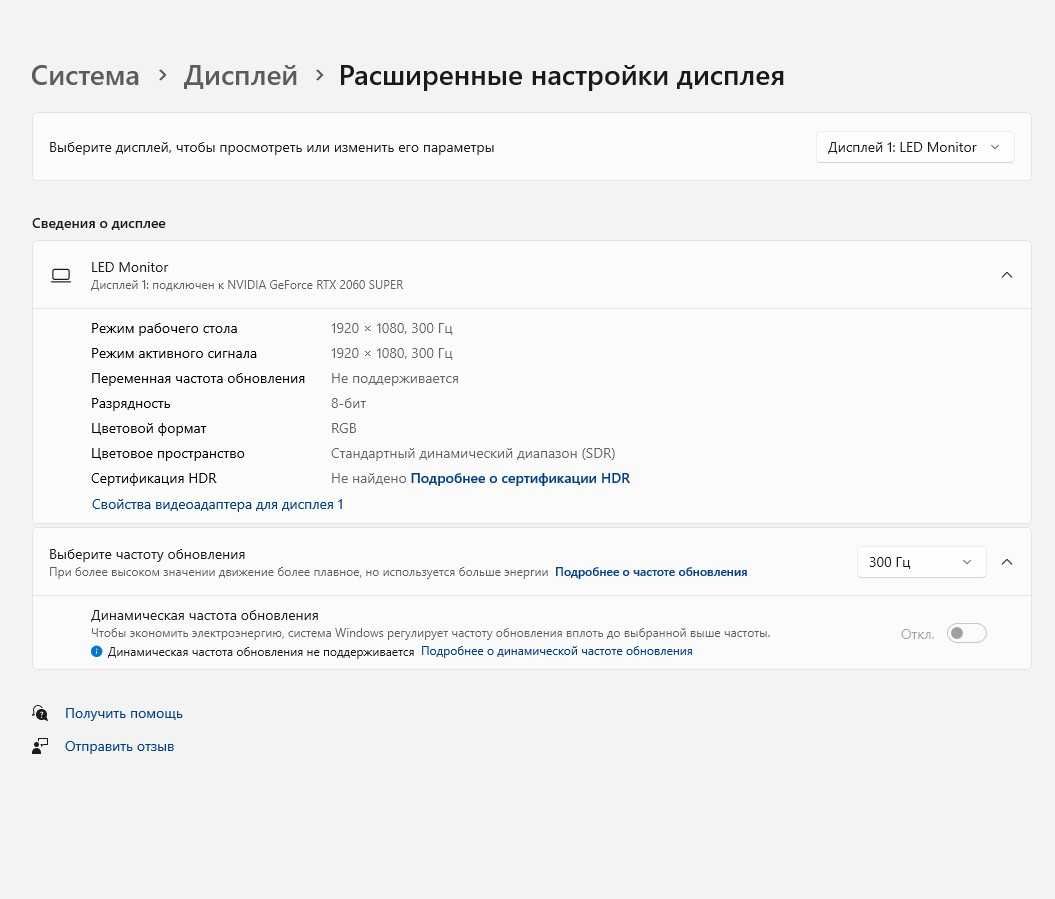Click Стандартный динамический диапазон (SDR) value
Screen dimensions: 1055x899
pyautogui.click(x=473, y=454)
